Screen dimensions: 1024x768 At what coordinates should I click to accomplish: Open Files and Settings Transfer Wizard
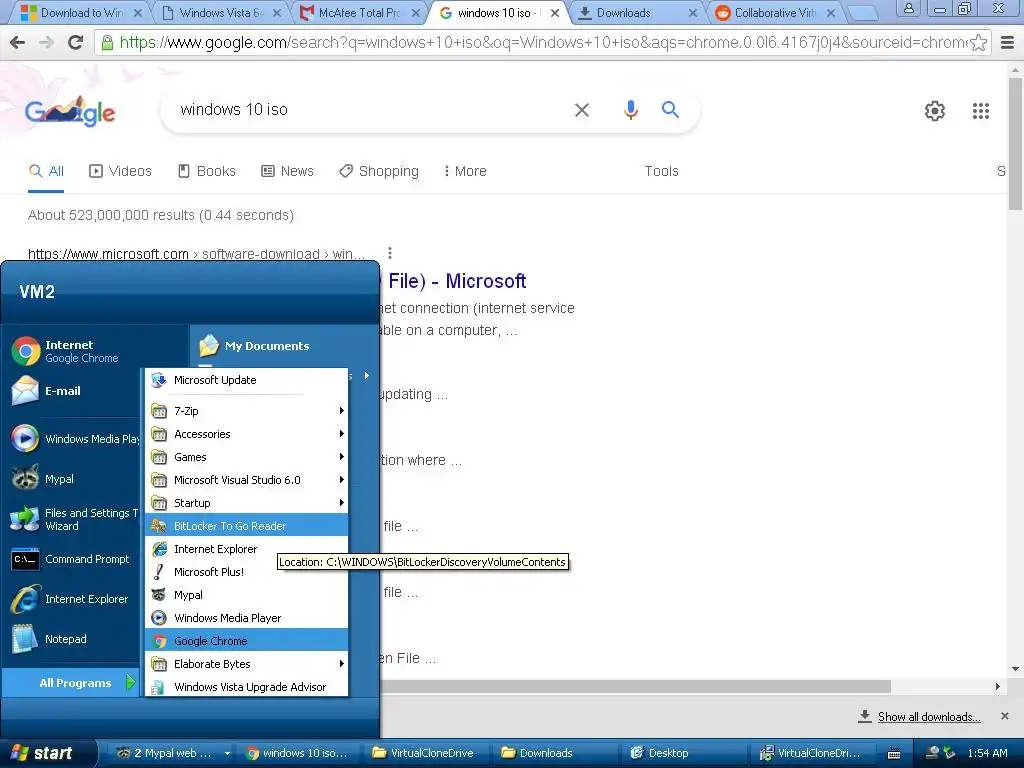[x=74, y=519]
